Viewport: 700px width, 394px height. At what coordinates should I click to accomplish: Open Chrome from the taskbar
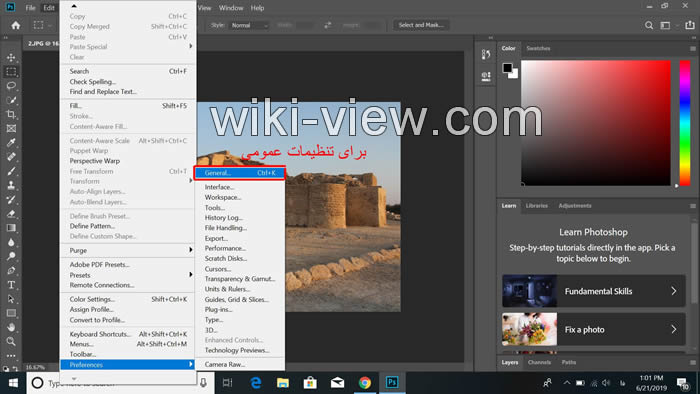point(365,382)
